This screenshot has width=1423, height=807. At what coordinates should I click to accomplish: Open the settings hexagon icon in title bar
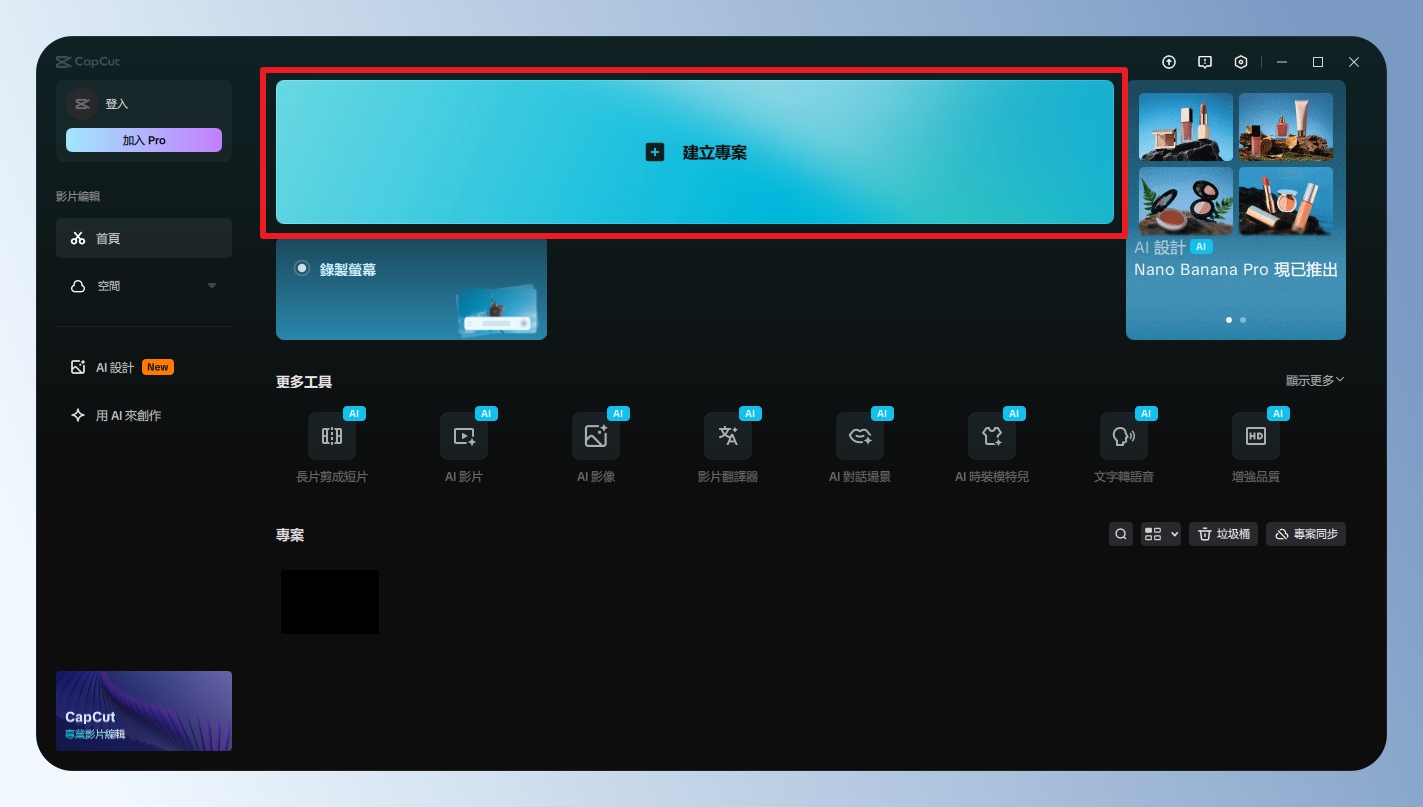(x=1241, y=62)
